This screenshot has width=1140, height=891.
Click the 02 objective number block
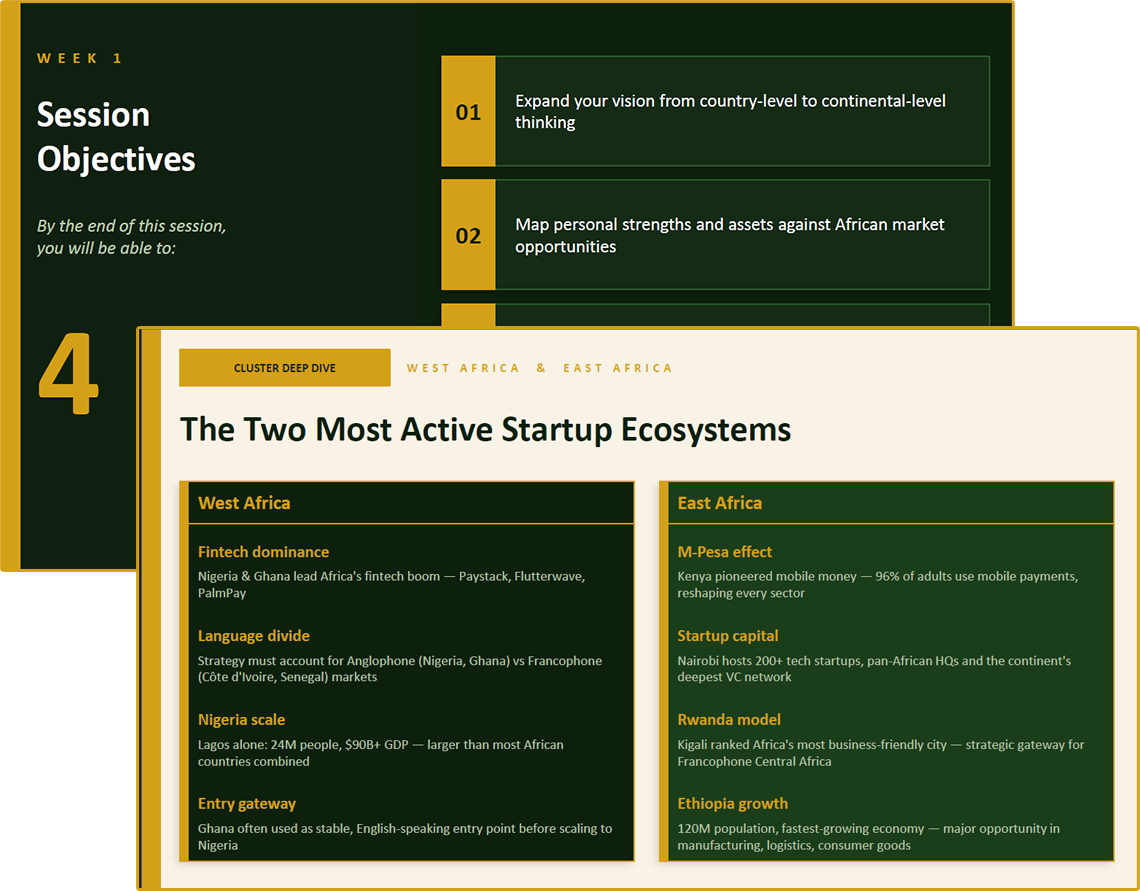468,235
